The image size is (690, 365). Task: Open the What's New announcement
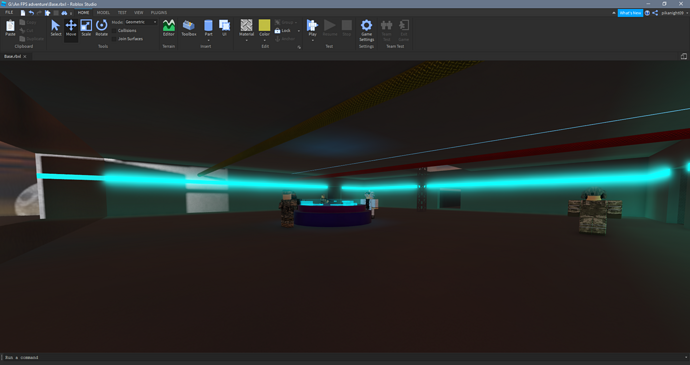click(630, 13)
